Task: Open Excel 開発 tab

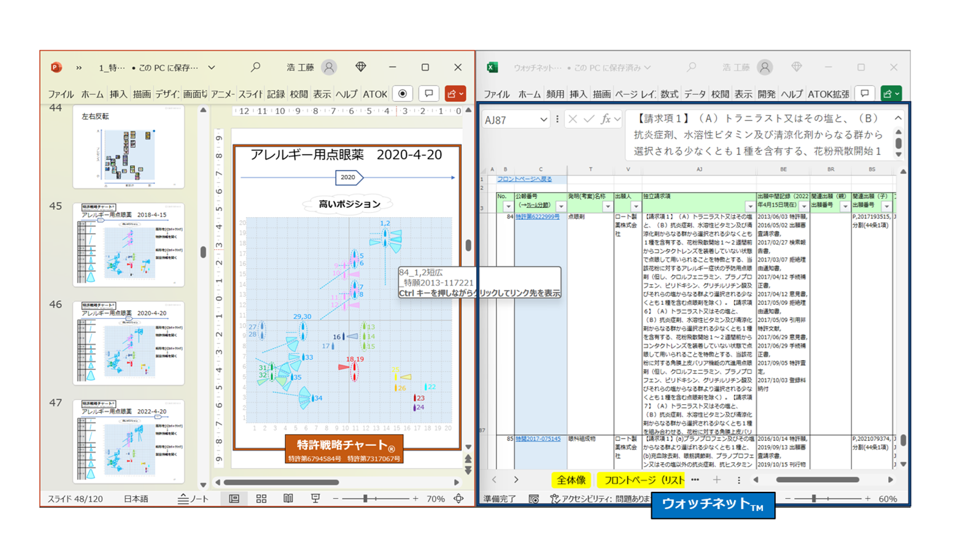Action: 767,94
